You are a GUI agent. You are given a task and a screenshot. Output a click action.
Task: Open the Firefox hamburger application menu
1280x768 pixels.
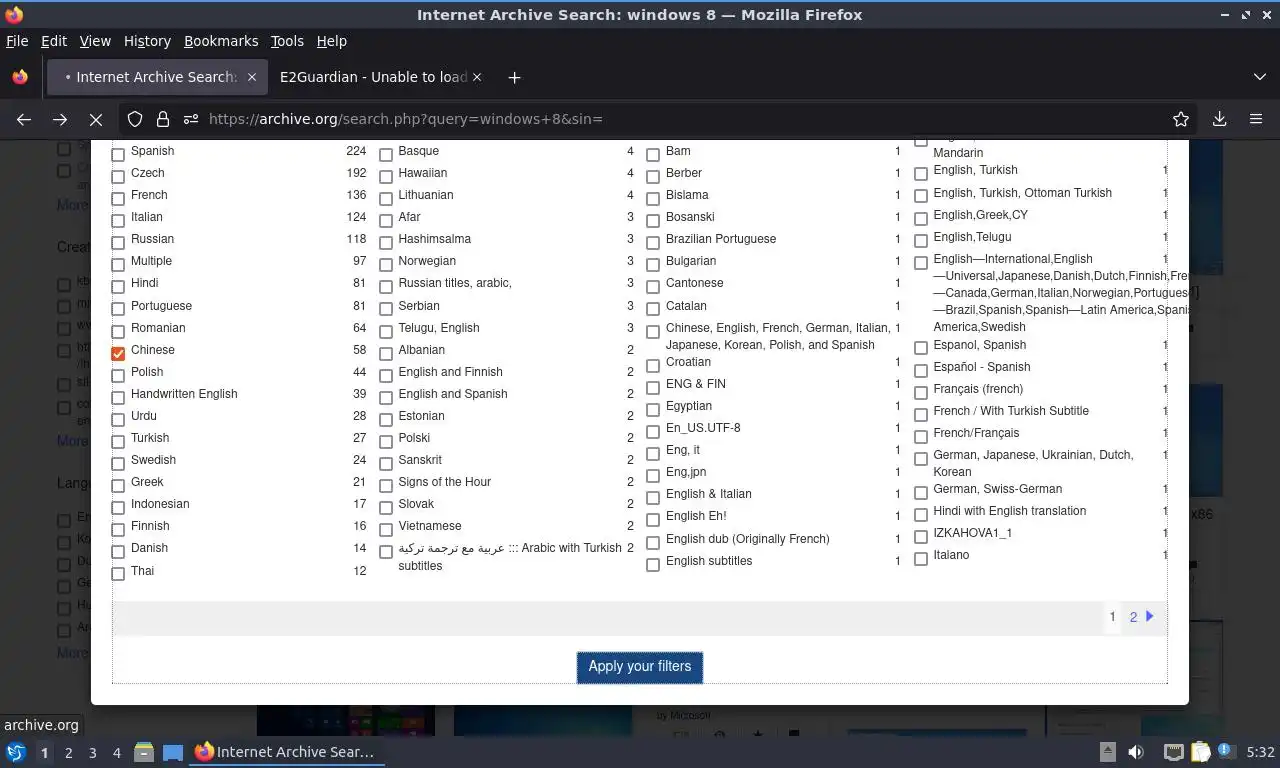tap(1256, 119)
